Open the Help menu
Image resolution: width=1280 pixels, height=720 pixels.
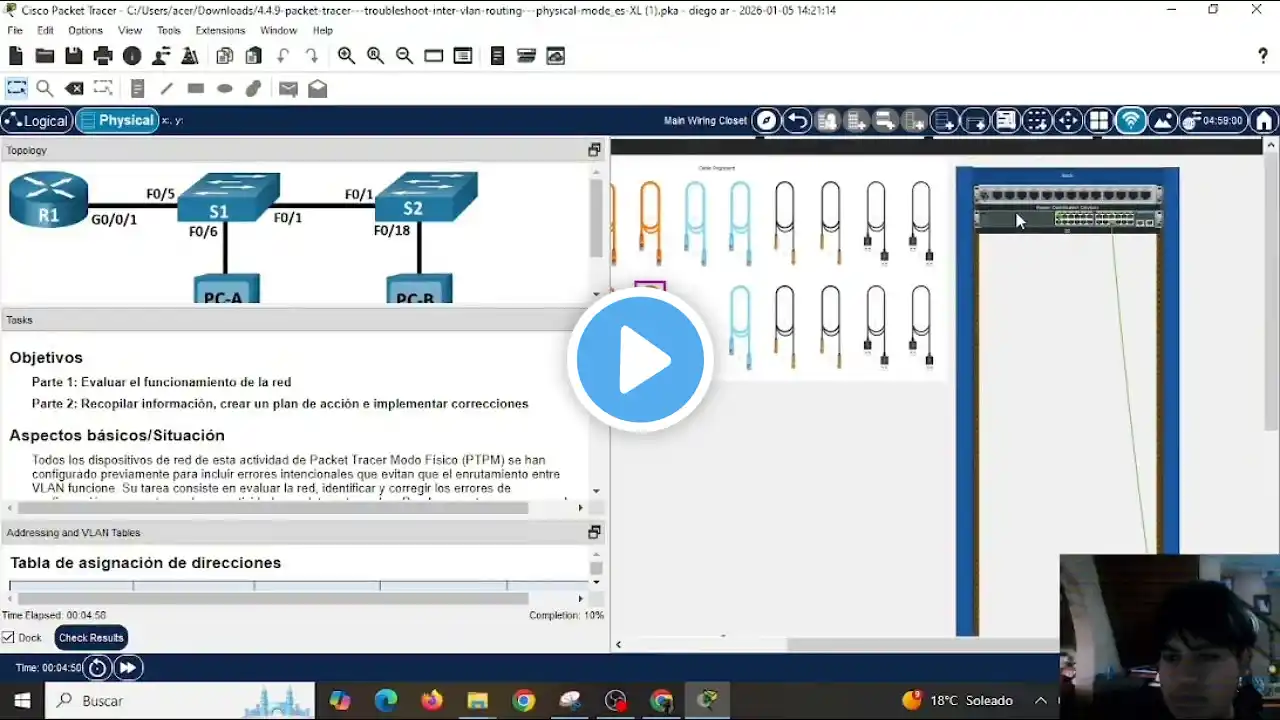[x=322, y=30]
